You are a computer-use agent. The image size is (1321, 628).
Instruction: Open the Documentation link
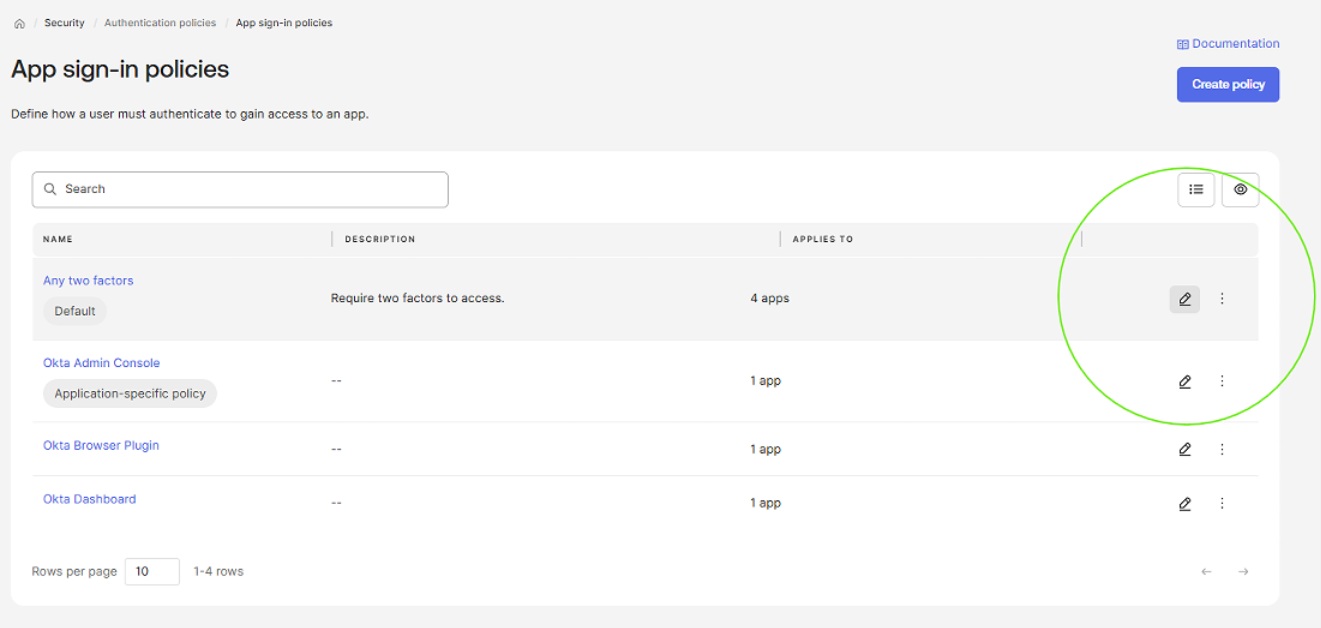click(1228, 44)
